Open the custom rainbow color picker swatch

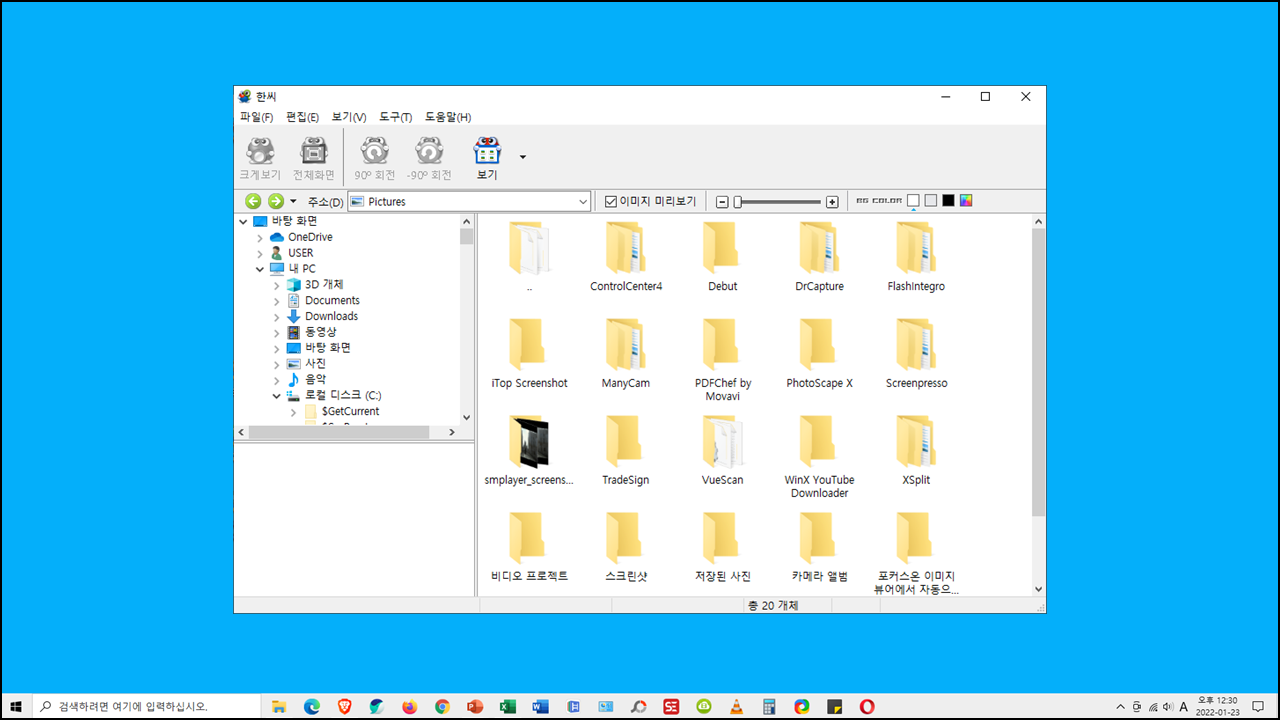click(x=966, y=201)
